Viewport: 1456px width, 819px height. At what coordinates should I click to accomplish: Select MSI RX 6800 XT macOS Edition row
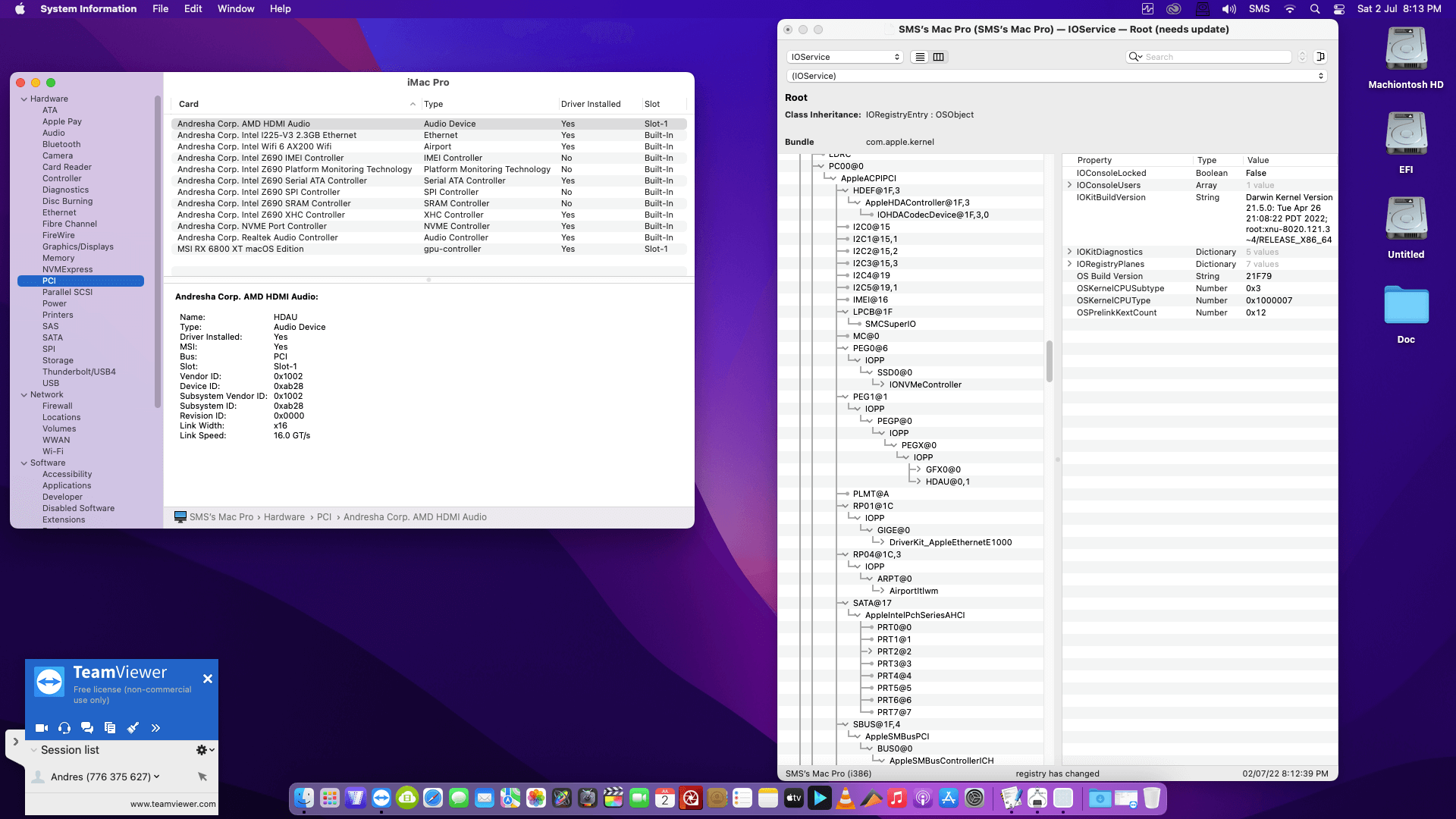428,249
